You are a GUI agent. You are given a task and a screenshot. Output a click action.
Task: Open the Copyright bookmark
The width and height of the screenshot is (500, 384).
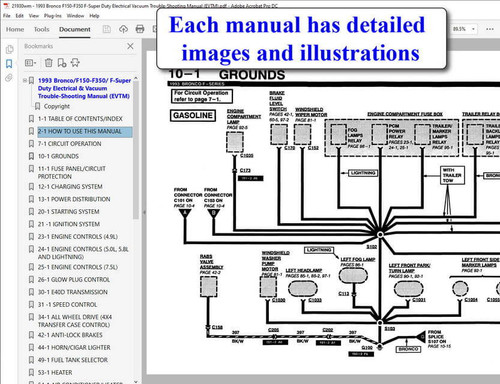pos(57,106)
